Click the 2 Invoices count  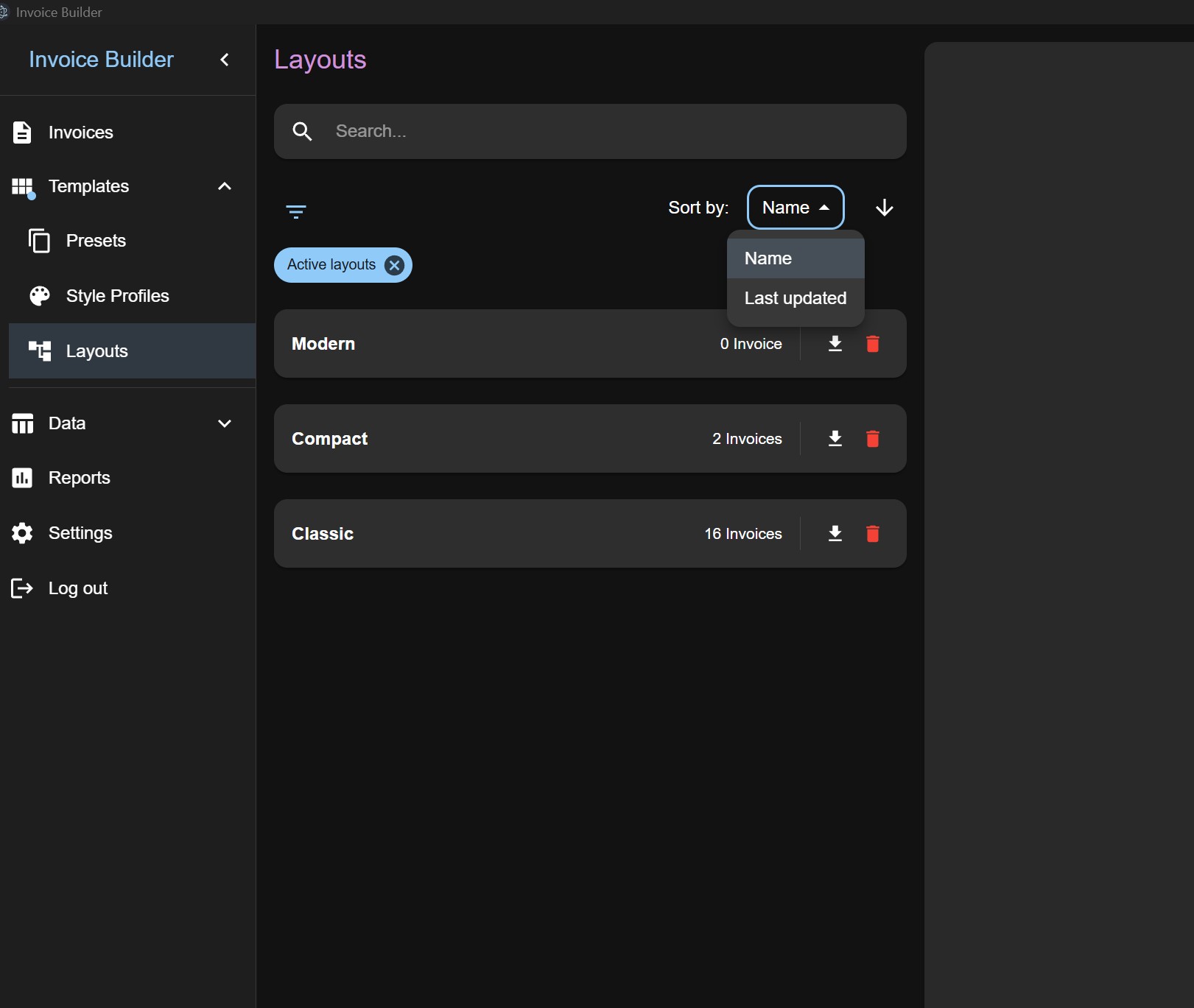[x=747, y=439]
